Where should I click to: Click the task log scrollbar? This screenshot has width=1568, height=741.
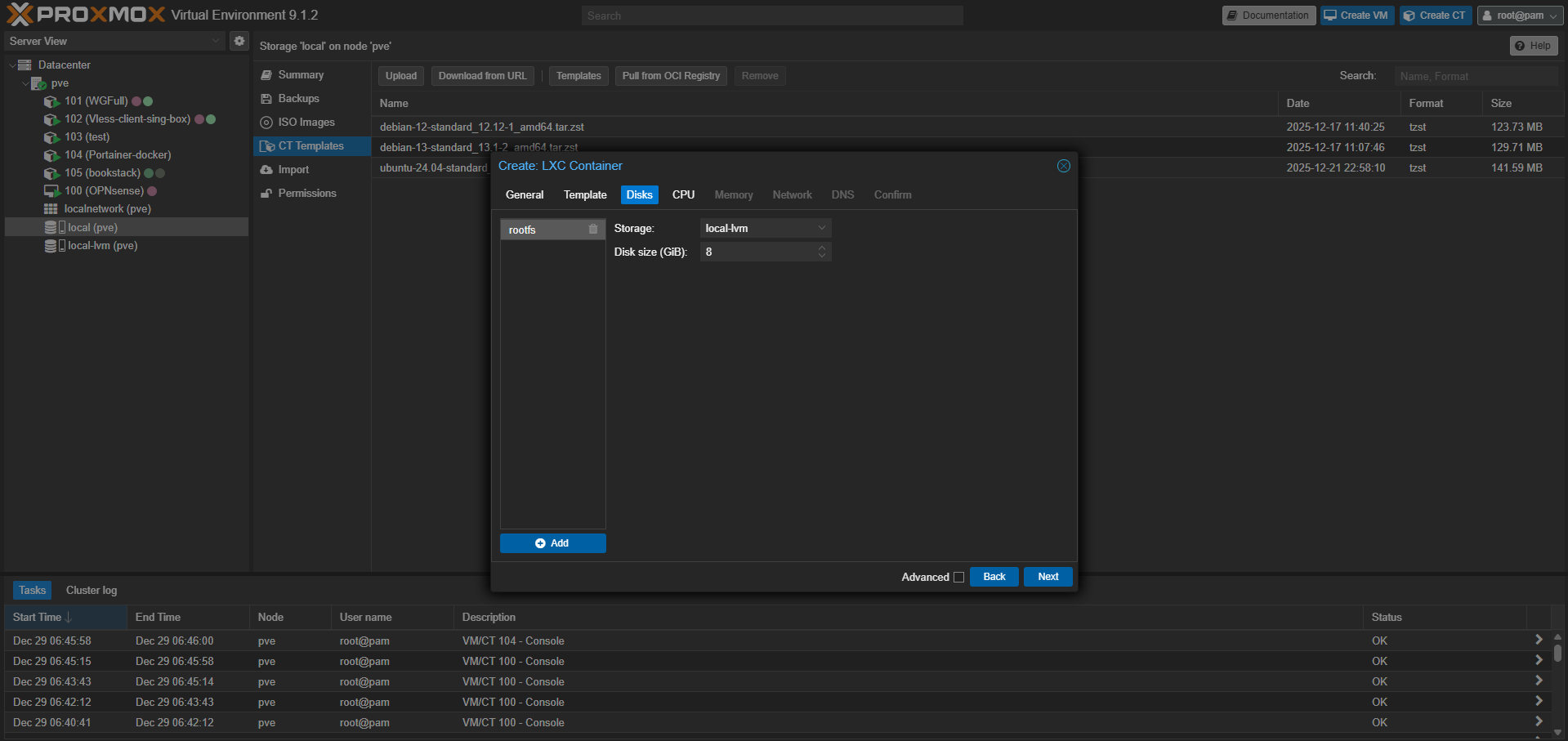1557,653
